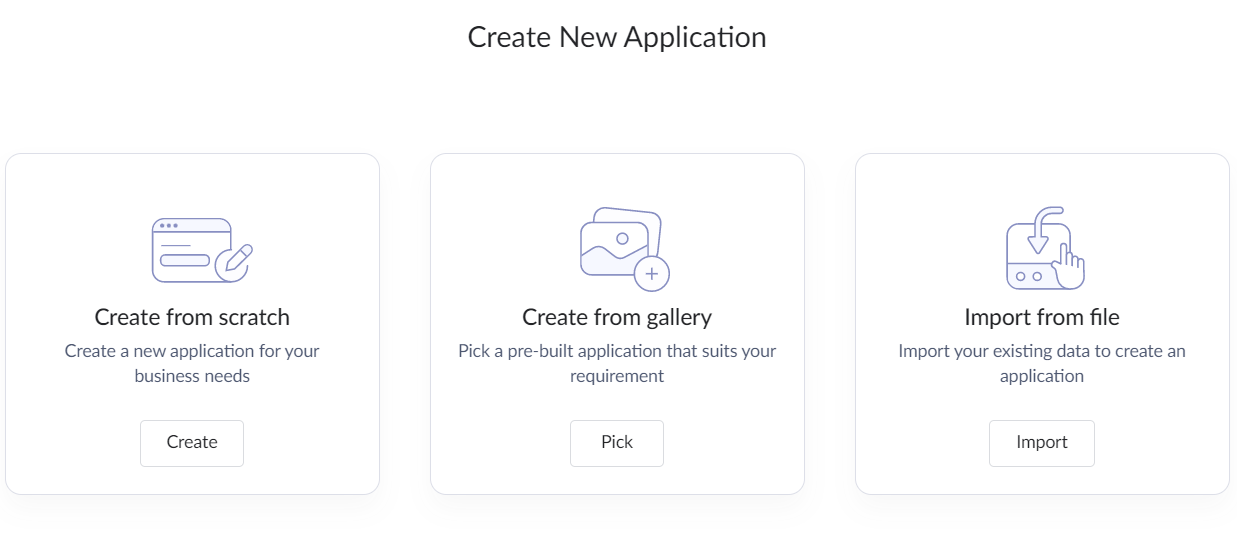Select the "Import from file" heading

point(1042,317)
